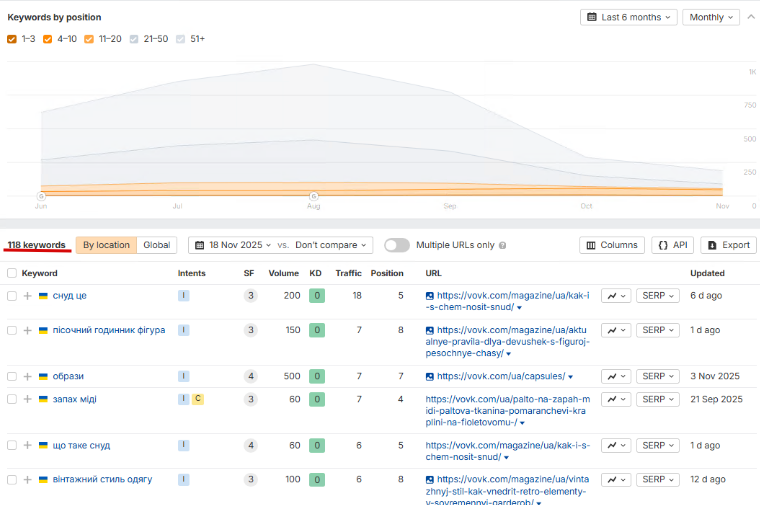
Task: Check the row checkbox for снуд це
Action: pyautogui.click(x=12, y=296)
